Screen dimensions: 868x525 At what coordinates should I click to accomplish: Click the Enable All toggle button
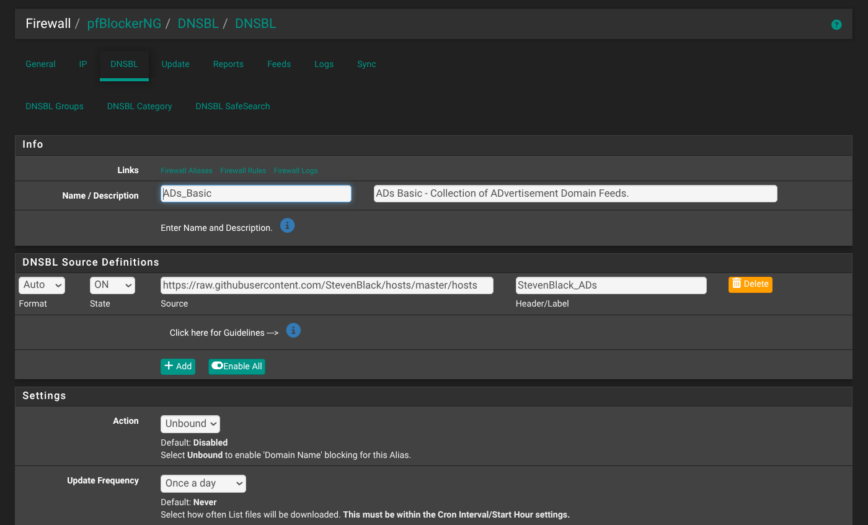[x=236, y=366]
